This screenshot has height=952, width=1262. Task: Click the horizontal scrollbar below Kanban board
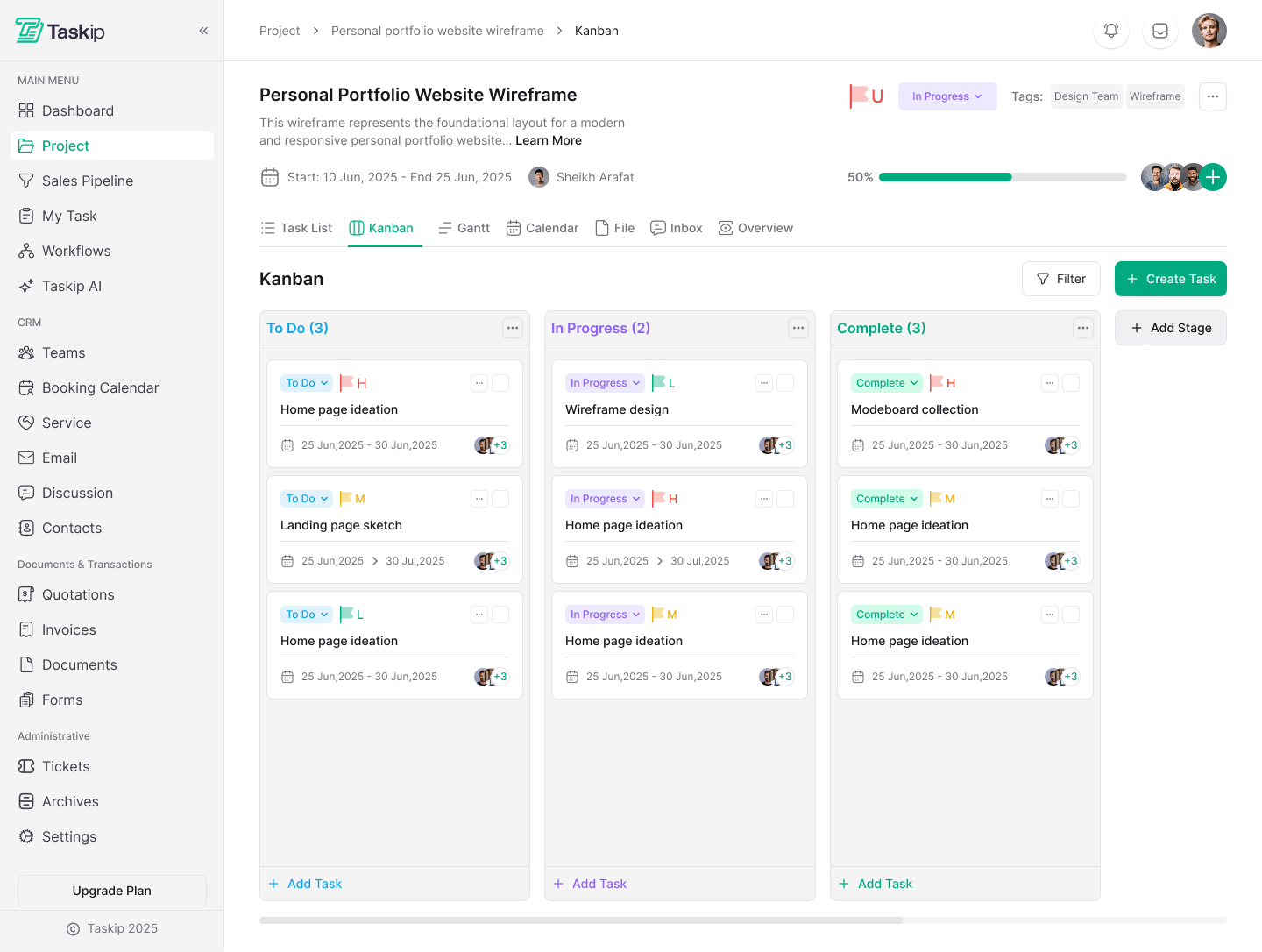tap(581, 920)
